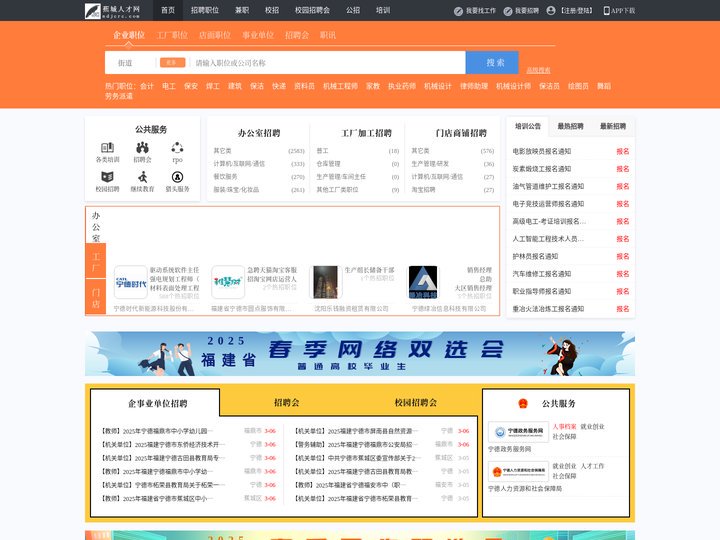Image resolution: width=720 pixels, height=540 pixels.
Task: Select the 办公室 vertical tab
Action: 96,226
